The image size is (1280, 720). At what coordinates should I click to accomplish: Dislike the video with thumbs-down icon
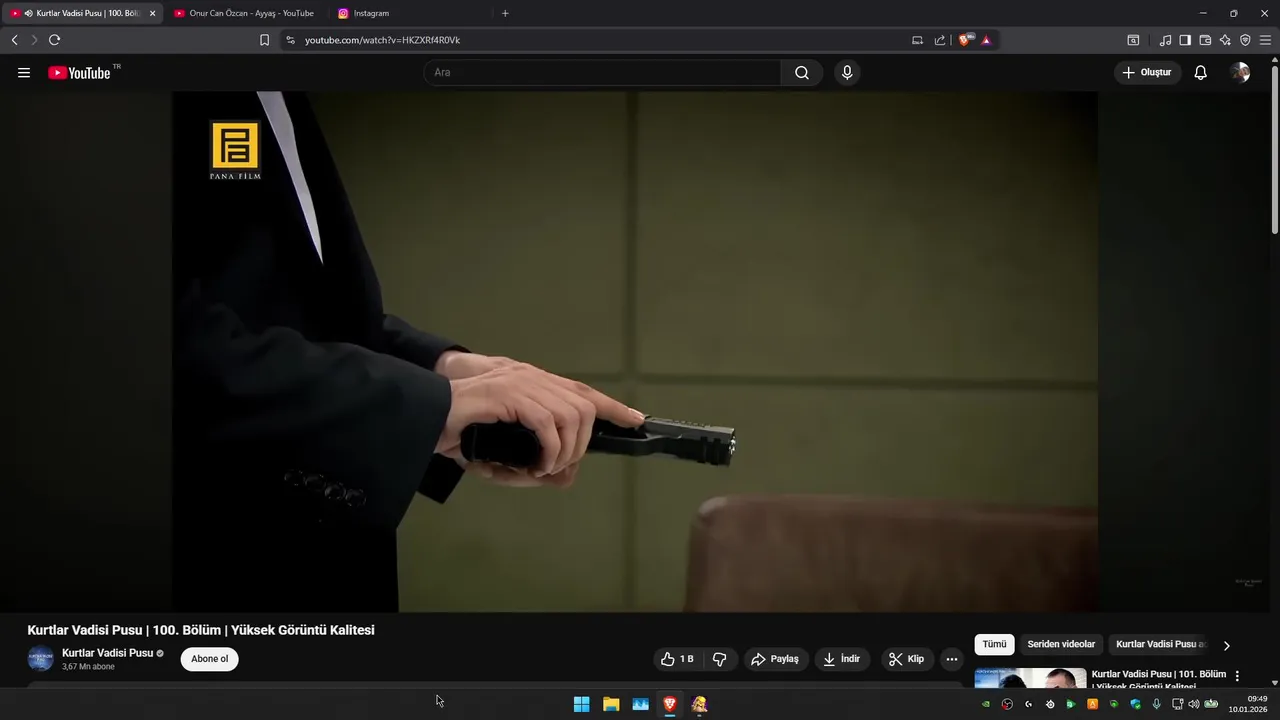719,659
